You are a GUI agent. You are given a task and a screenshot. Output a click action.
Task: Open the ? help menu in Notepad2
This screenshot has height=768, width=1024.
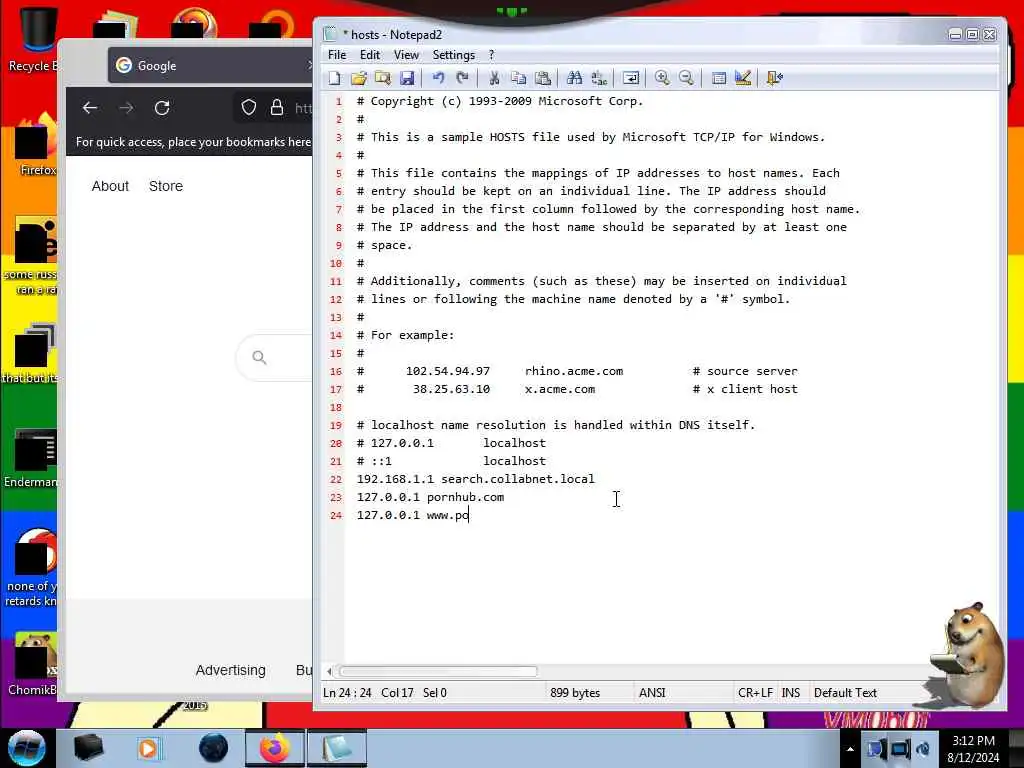tap(492, 55)
